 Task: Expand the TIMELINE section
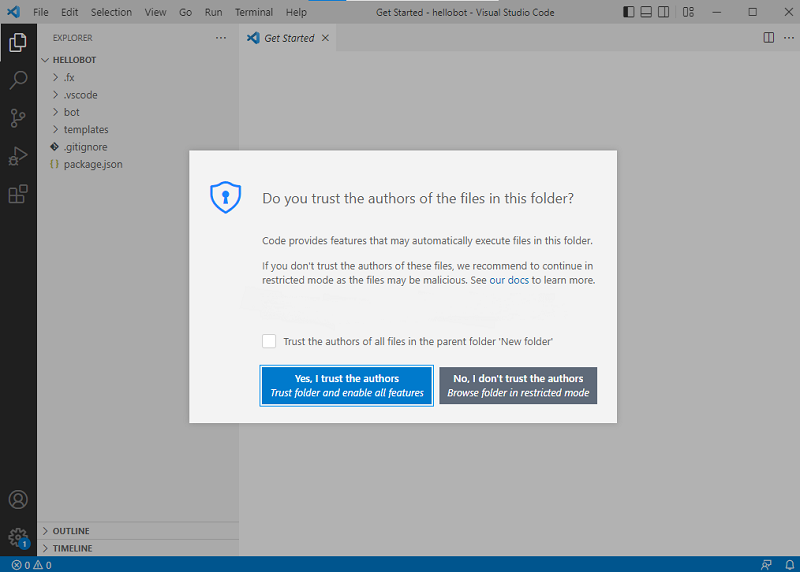click(x=45, y=548)
